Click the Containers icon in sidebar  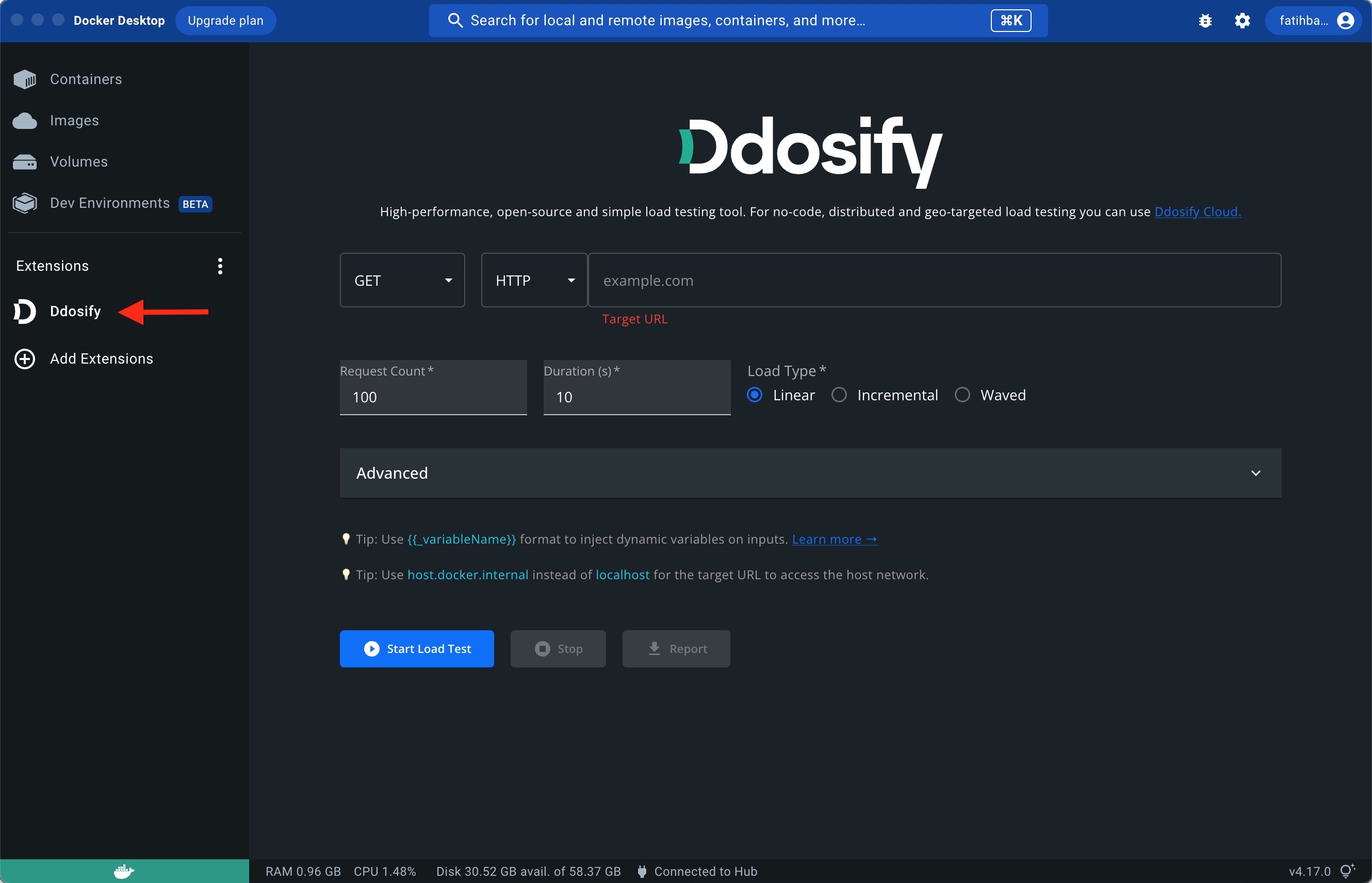(24, 78)
